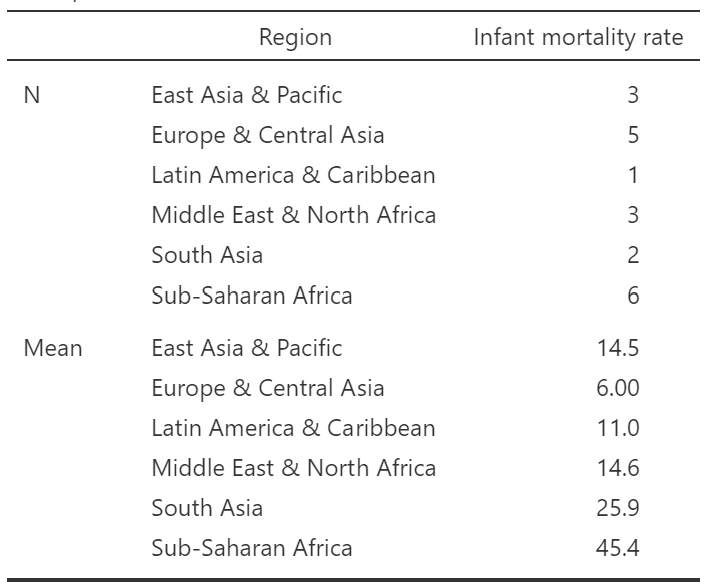Click the Infant mortality rate column header
The width and height of the screenshot is (710, 586).
click(x=578, y=38)
